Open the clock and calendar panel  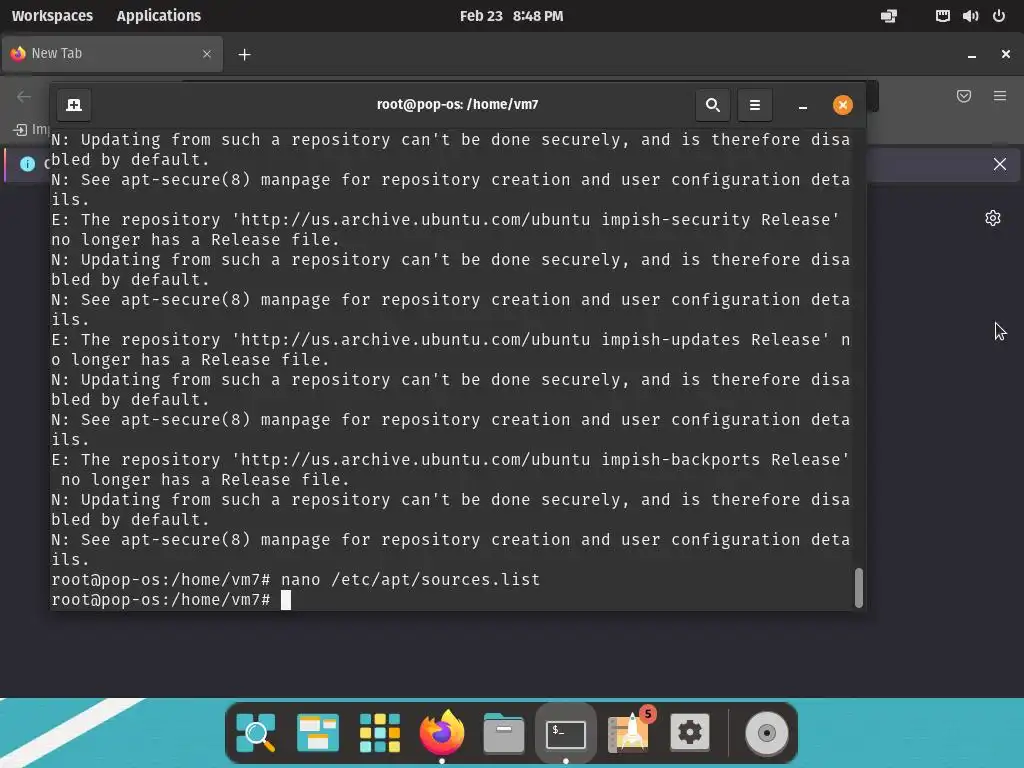click(511, 16)
